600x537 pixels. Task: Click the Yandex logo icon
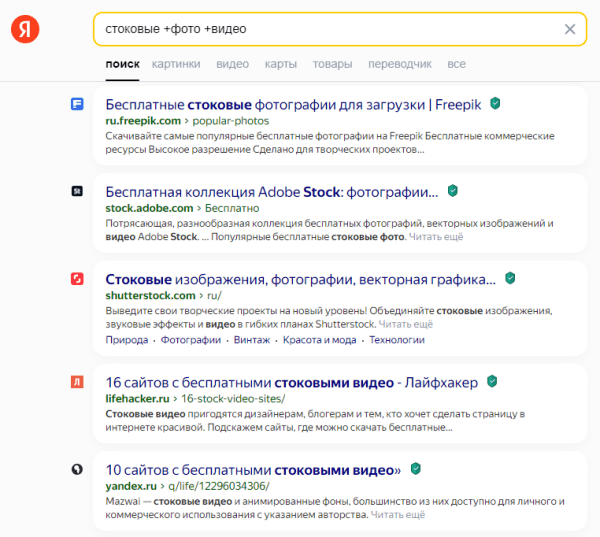point(26,30)
